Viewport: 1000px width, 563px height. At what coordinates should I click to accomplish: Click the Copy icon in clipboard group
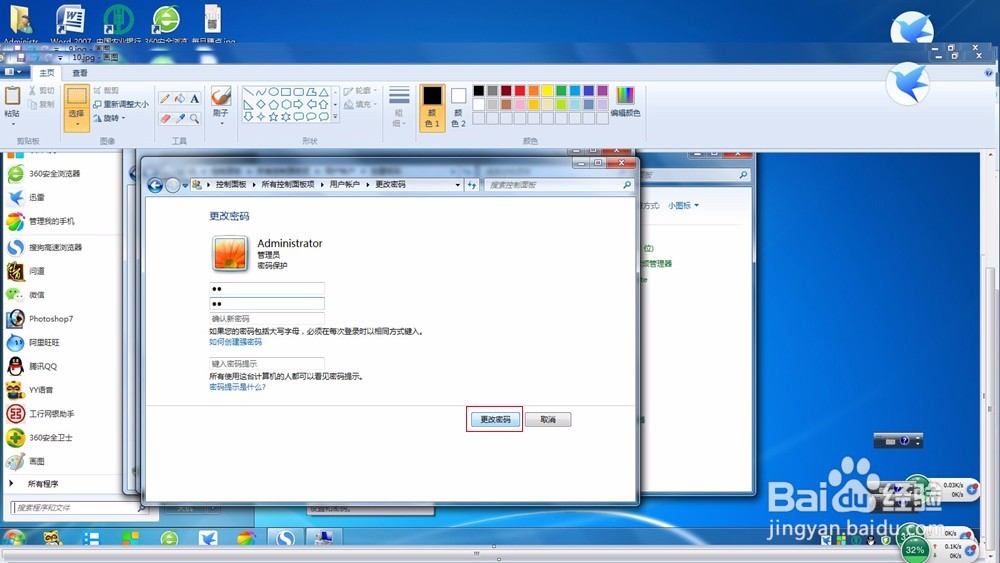pyautogui.click(x=32, y=104)
